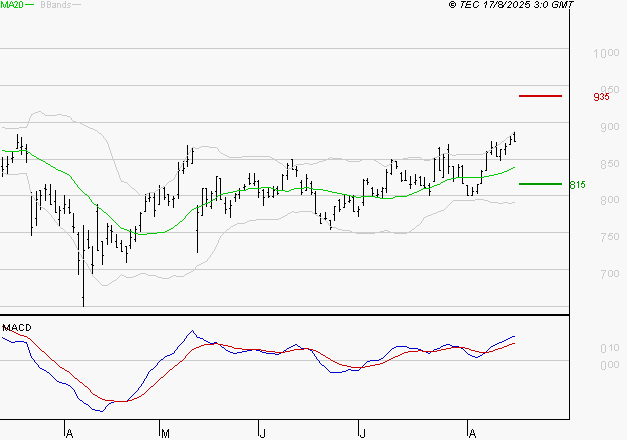Click the 0.10 MACD axis label
Image resolution: width=627 pixels, height=440 pixels.
coord(609,348)
